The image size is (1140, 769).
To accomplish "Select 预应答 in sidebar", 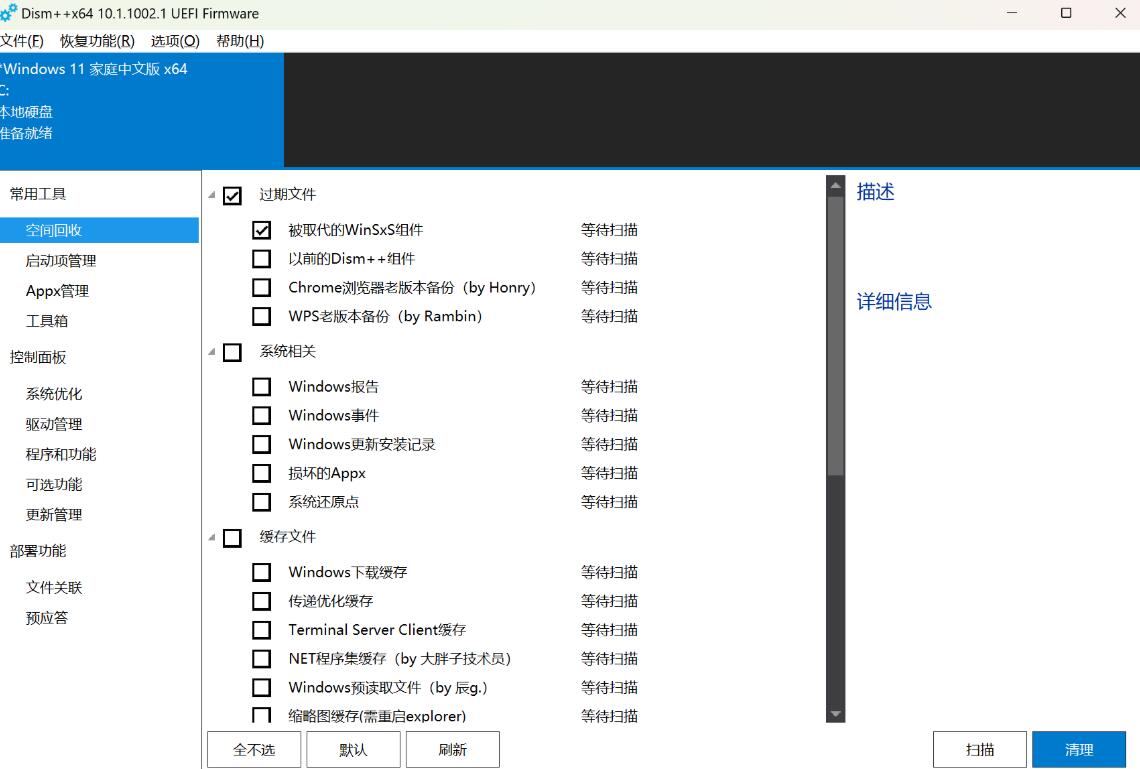I will (x=47, y=618).
